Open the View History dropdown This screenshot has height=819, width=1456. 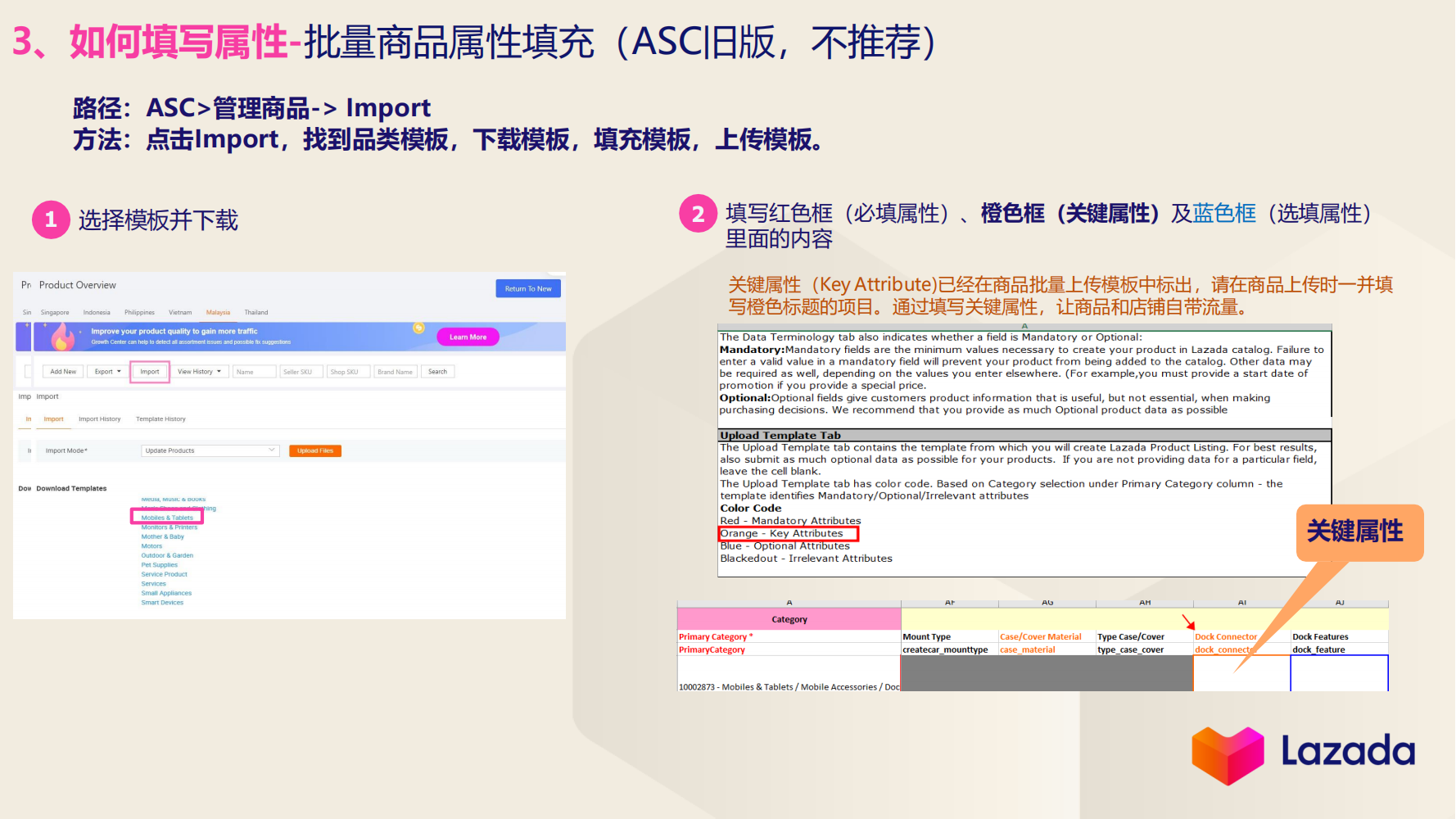point(199,371)
